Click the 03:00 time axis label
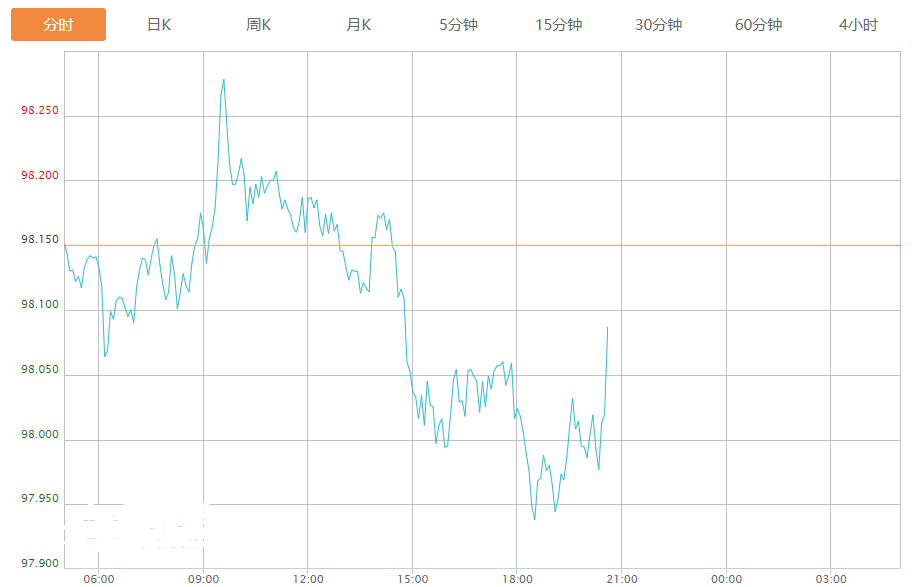 pos(830,579)
